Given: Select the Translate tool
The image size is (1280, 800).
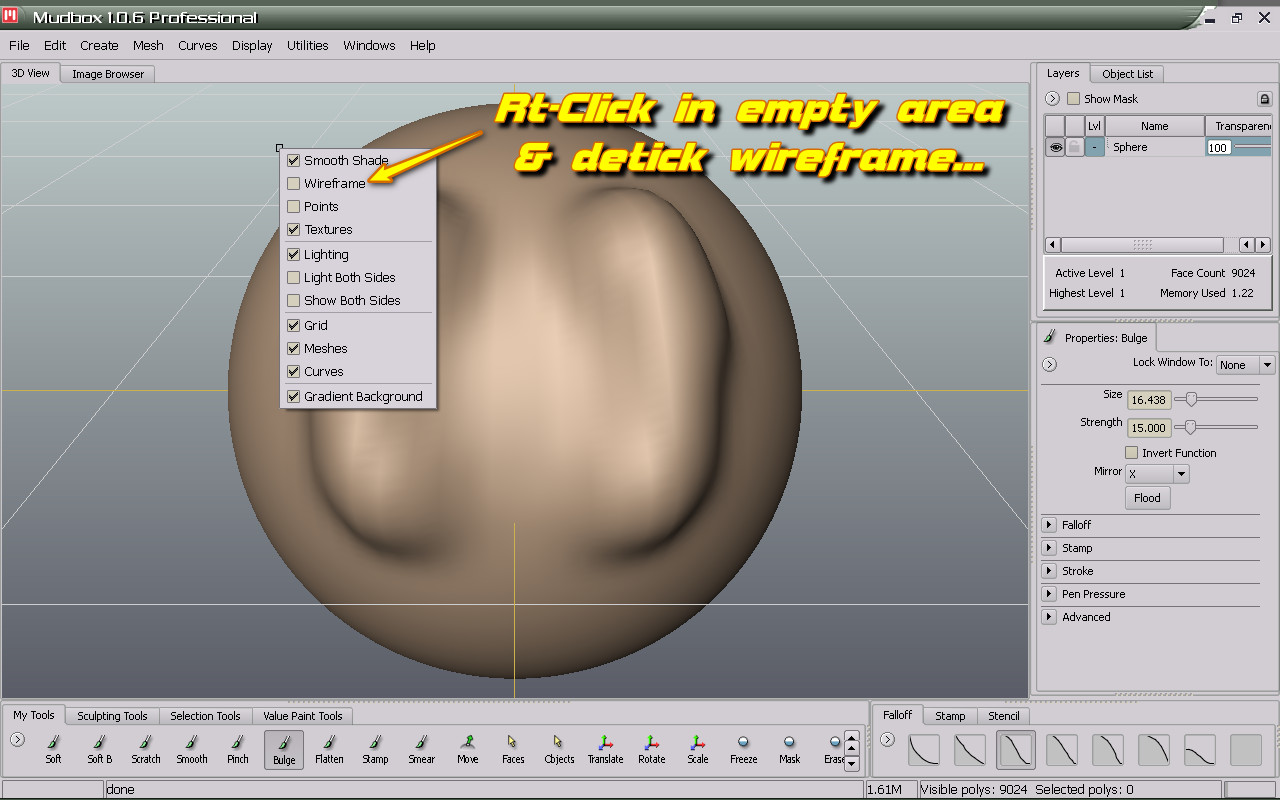Looking at the screenshot, I should tap(605, 749).
